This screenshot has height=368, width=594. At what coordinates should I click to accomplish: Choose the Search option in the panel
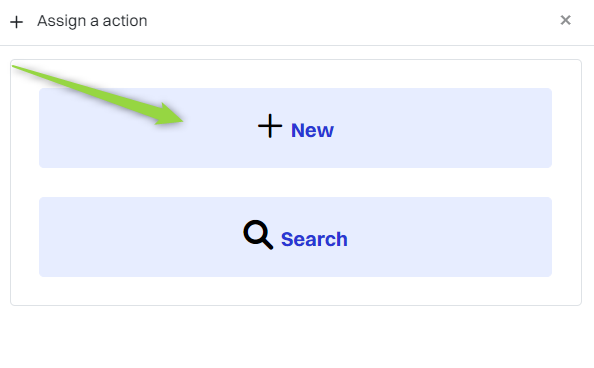tap(295, 237)
